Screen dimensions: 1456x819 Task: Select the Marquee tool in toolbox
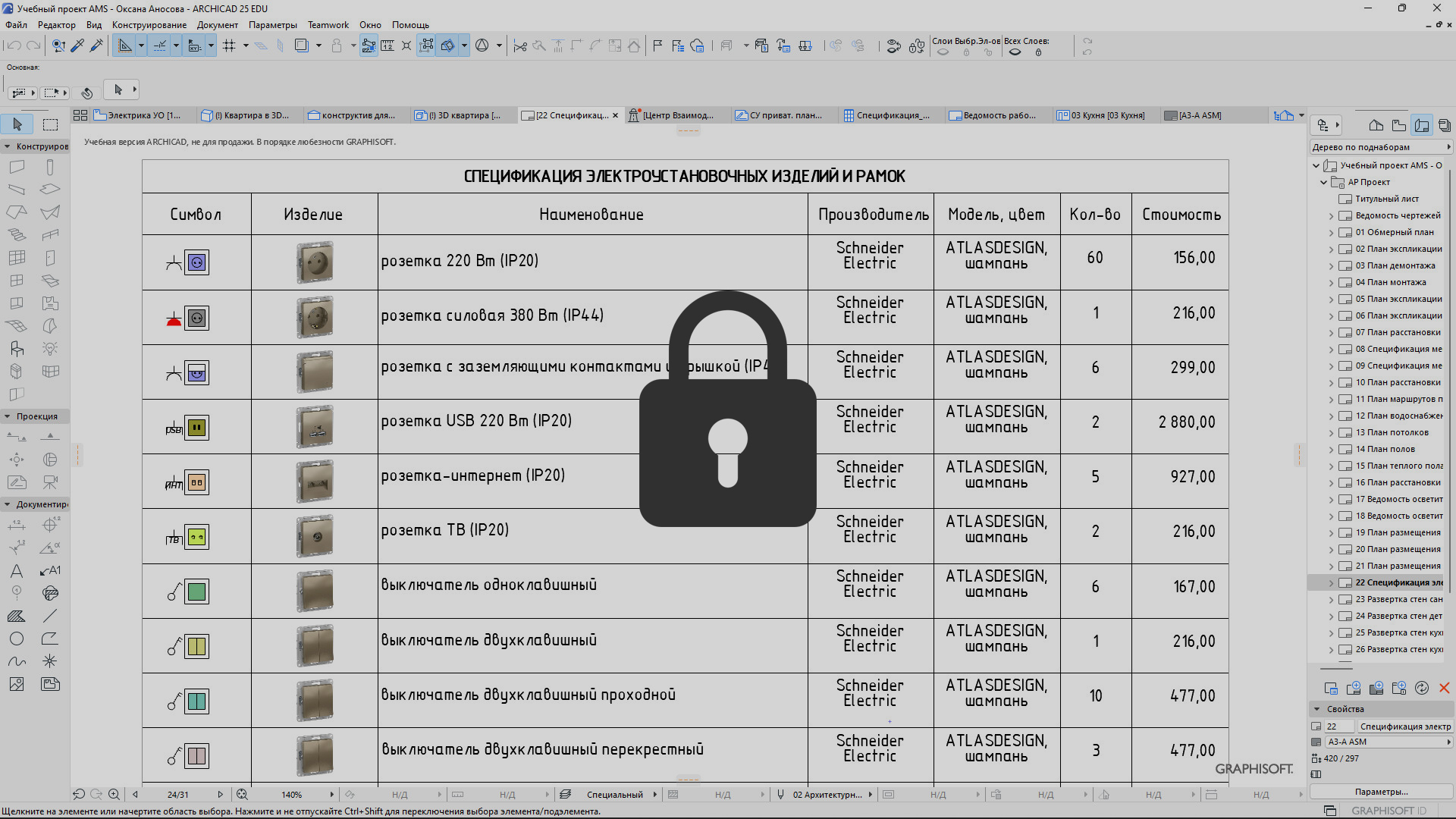click(51, 124)
